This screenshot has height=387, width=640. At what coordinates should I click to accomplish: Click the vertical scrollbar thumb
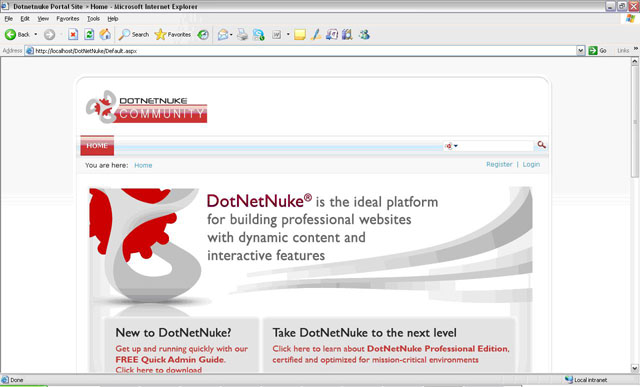pos(635,122)
